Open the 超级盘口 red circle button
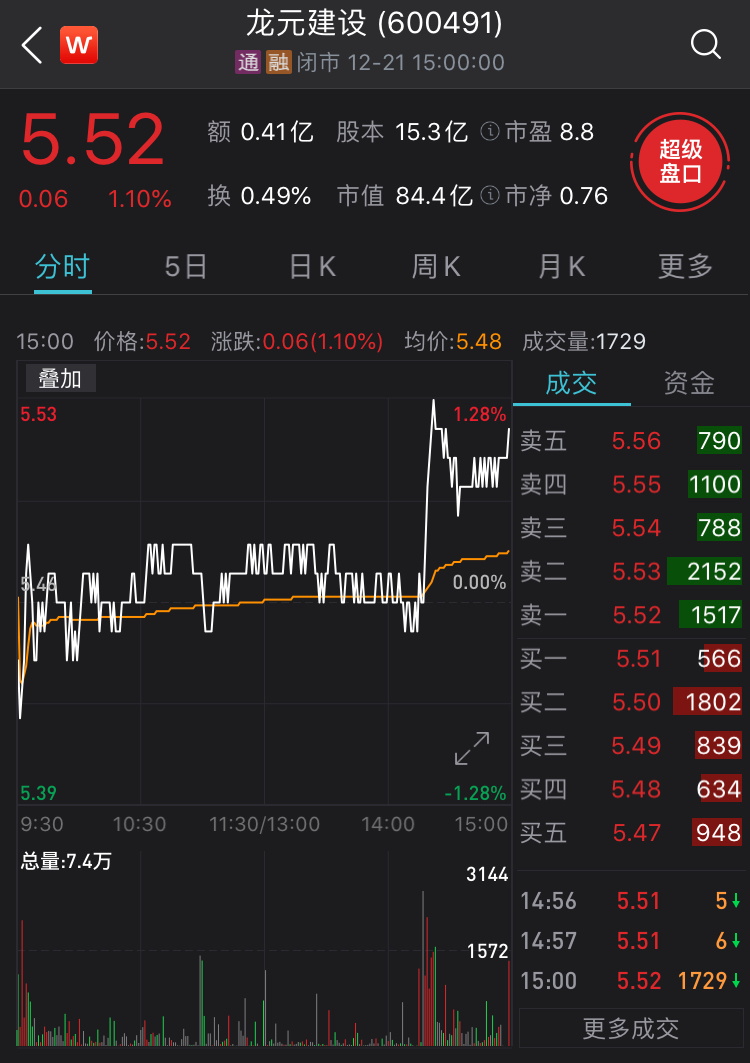 click(680, 162)
